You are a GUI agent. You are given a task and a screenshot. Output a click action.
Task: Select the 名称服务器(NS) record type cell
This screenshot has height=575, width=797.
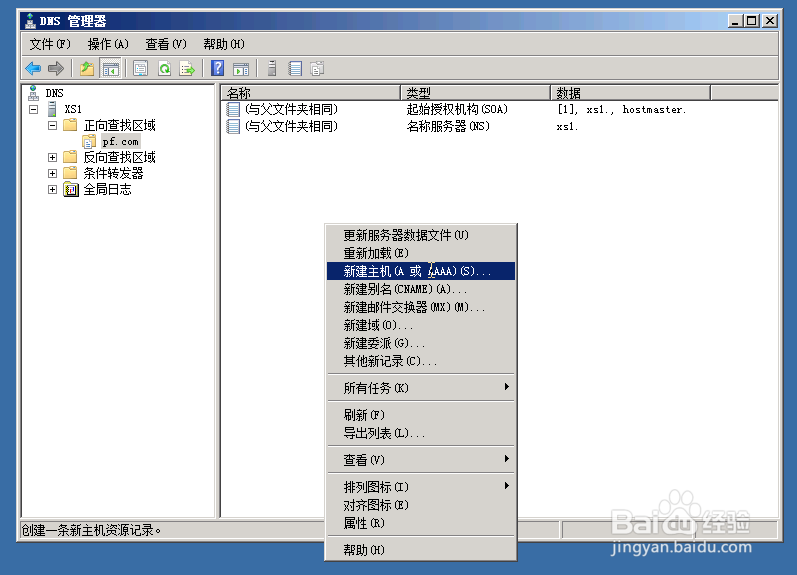pos(448,126)
